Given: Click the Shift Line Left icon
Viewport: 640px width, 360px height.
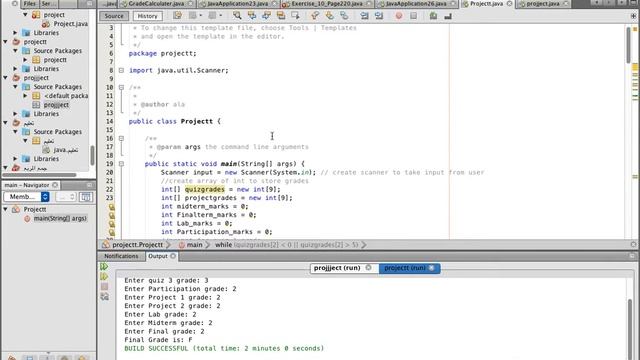Looking at the screenshot, I should point(364,16).
